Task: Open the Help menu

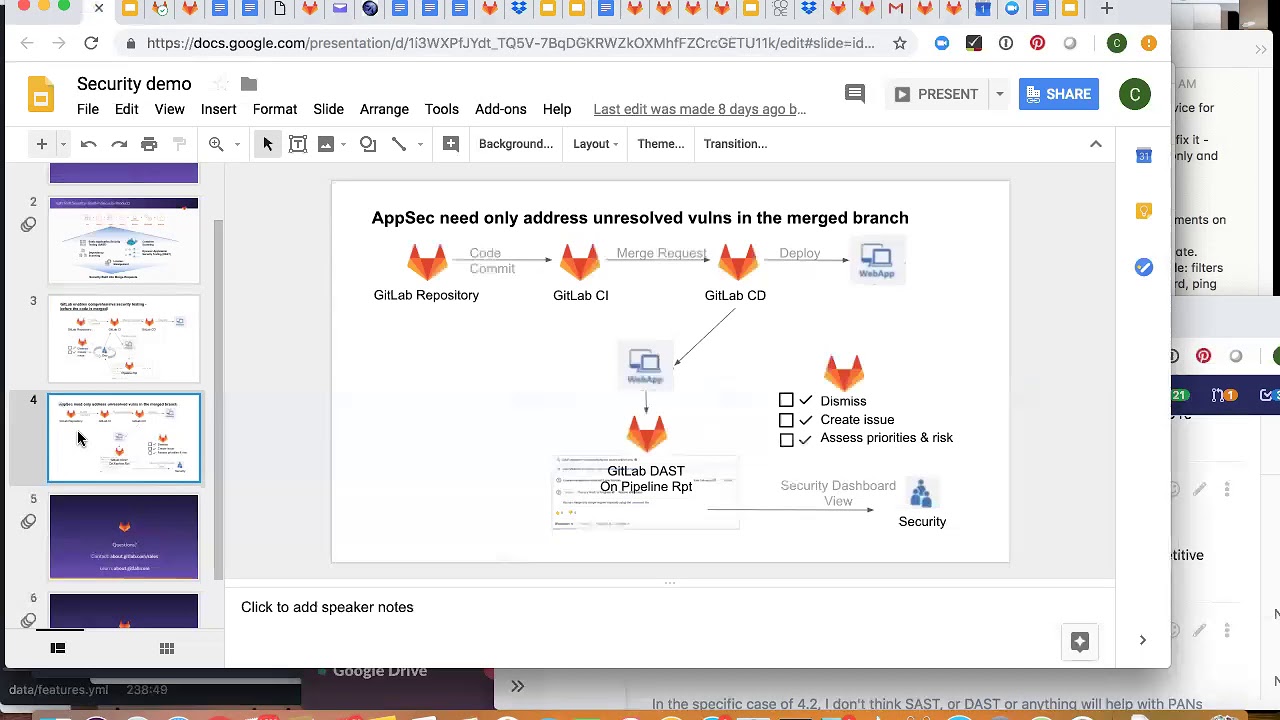Action: tap(557, 109)
